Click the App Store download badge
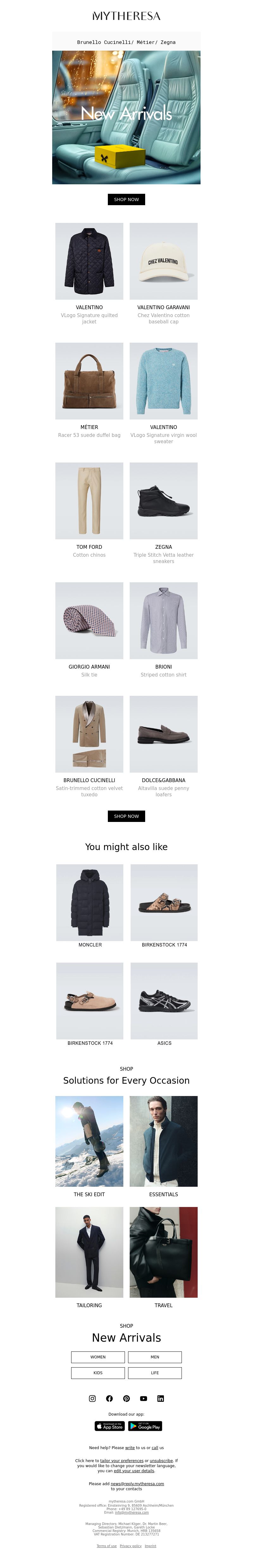 [110, 1426]
